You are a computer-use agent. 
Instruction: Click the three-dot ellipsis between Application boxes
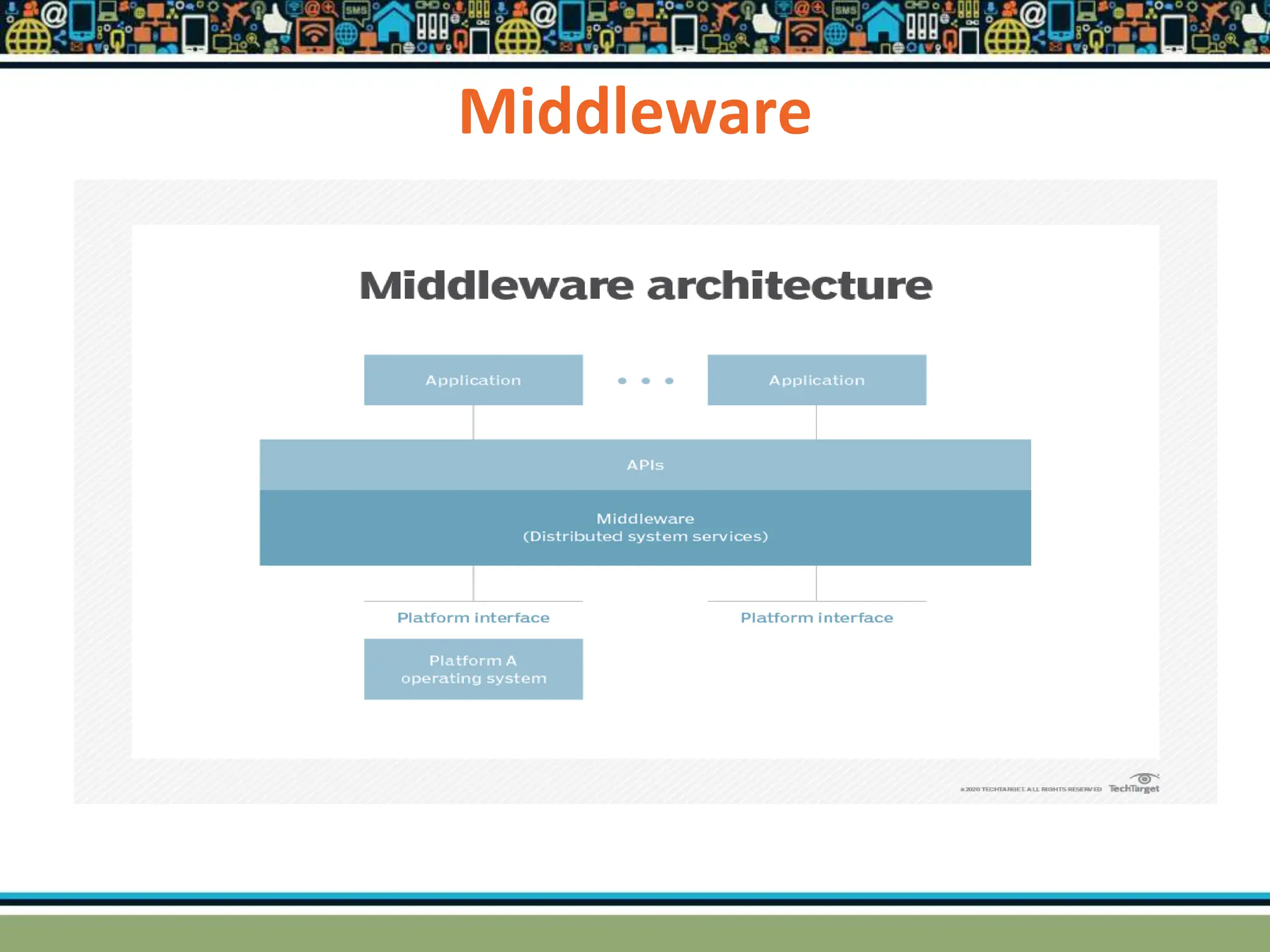pos(646,381)
